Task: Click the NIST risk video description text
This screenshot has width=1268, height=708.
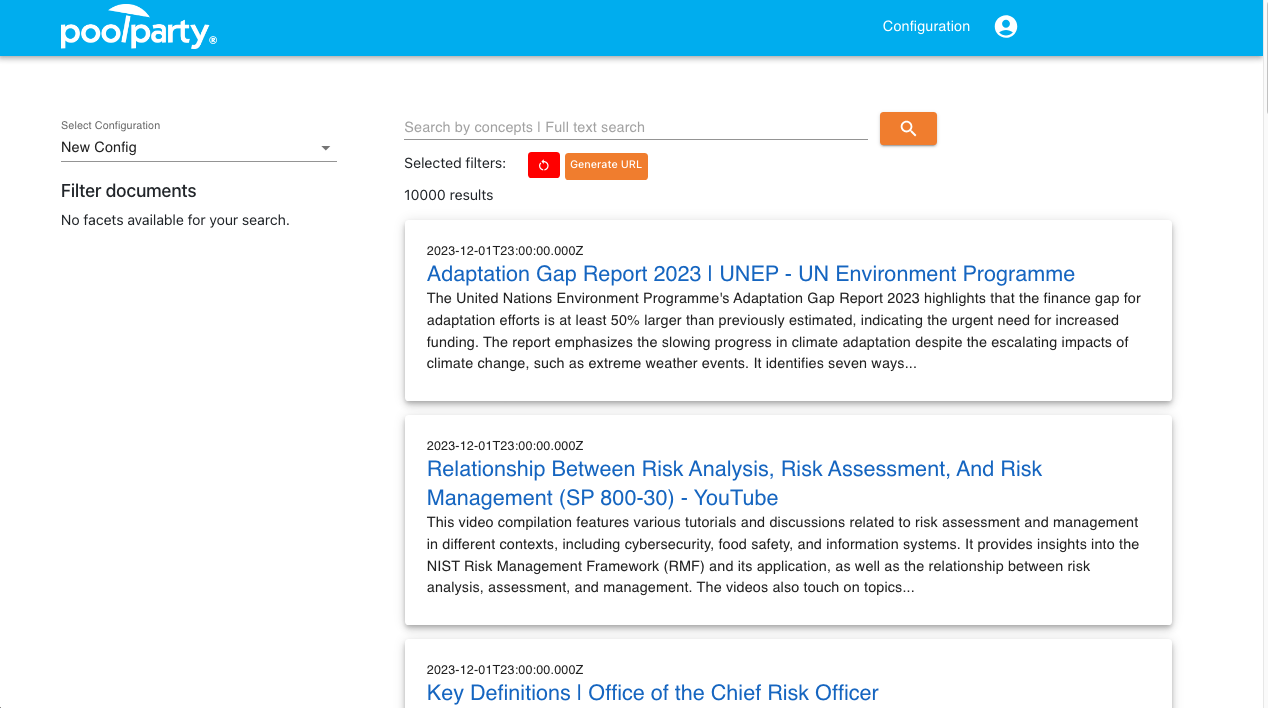Action: [783, 555]
